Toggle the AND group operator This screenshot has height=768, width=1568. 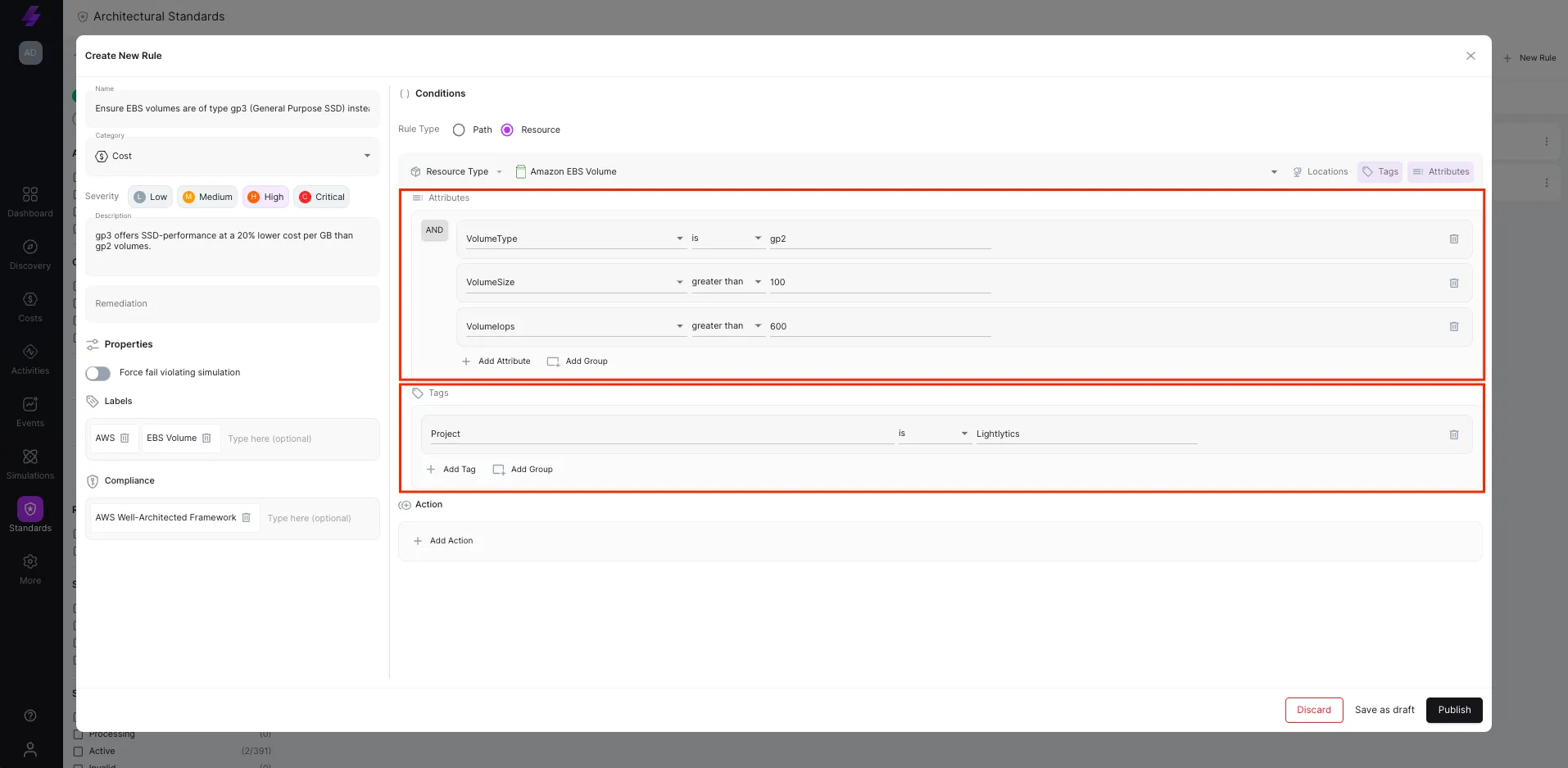coord(434,230)
